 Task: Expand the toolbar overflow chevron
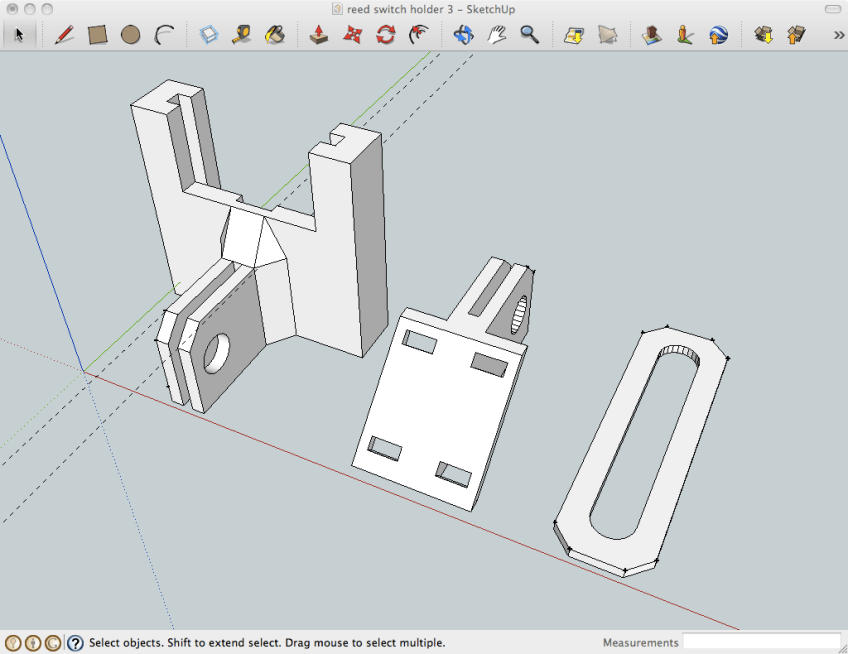pyautogui.click(x=838, y=35)
